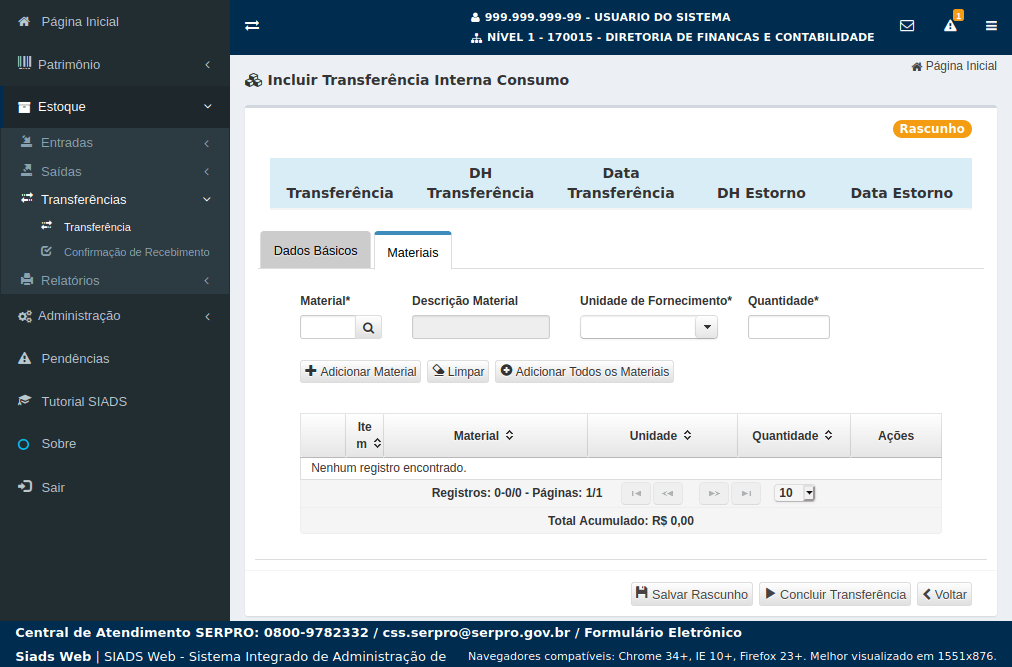Image resolution: width=1012 pixels, height=667 pixels.
Task: Click the Material code input field
Action: [x=328, y=327]
